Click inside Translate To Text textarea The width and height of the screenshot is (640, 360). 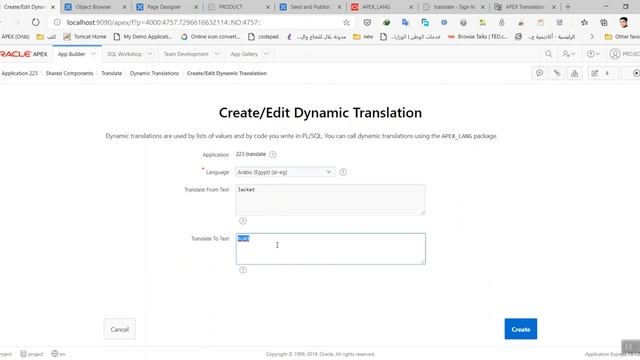[331, 249]
